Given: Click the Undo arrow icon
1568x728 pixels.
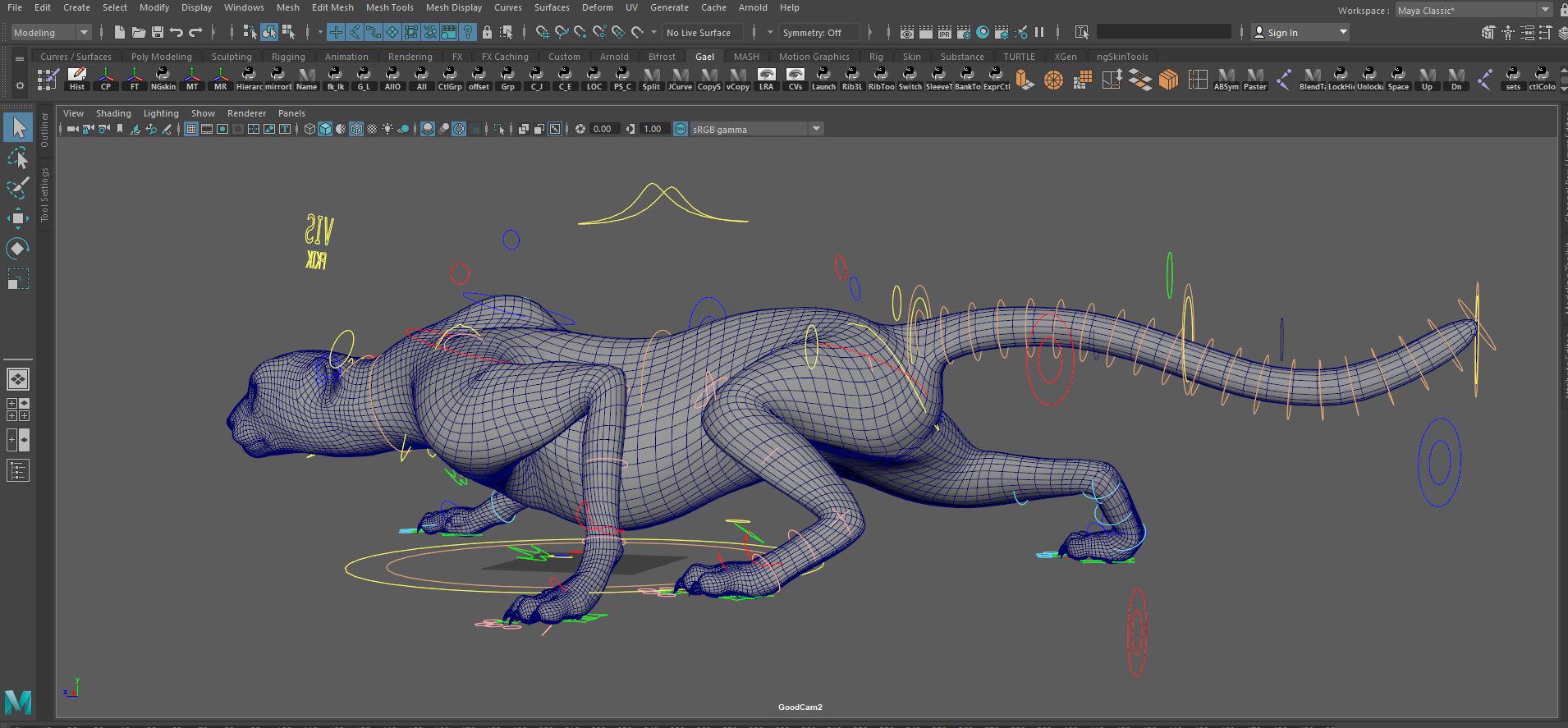Looking at the screenshot, I should pyautogui.click(x=177, y=32).
